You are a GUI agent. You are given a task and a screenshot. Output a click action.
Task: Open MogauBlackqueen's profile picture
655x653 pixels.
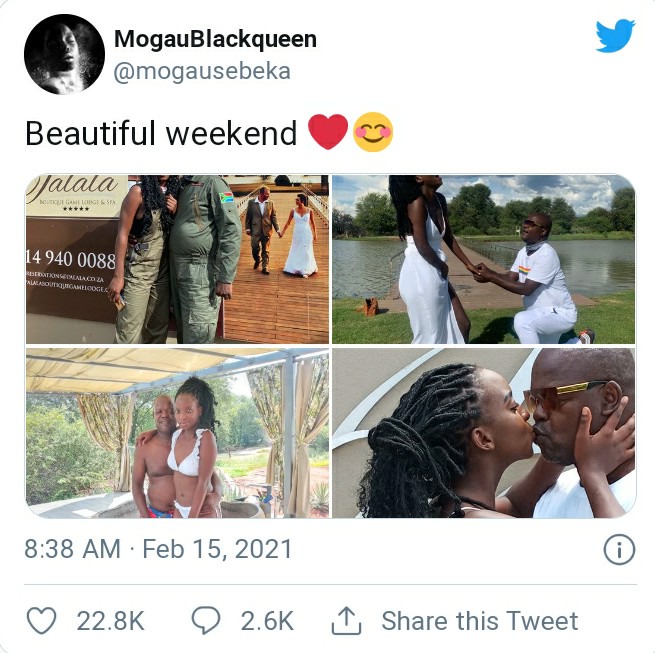pyautogui.click(x=64, y=54)
